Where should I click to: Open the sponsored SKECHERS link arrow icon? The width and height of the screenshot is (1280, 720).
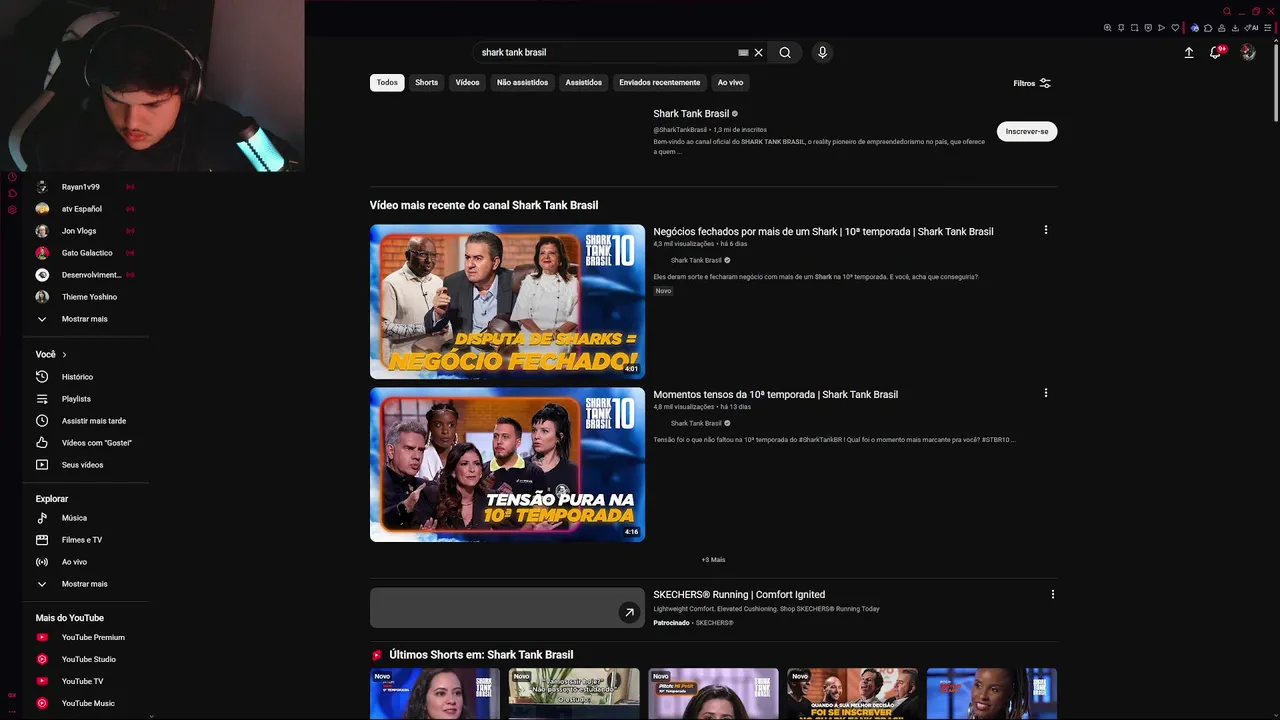(x=629, y=613)
